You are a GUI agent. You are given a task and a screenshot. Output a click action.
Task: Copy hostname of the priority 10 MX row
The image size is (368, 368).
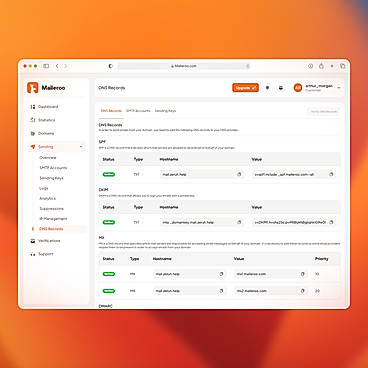click(x=221, y=274)
